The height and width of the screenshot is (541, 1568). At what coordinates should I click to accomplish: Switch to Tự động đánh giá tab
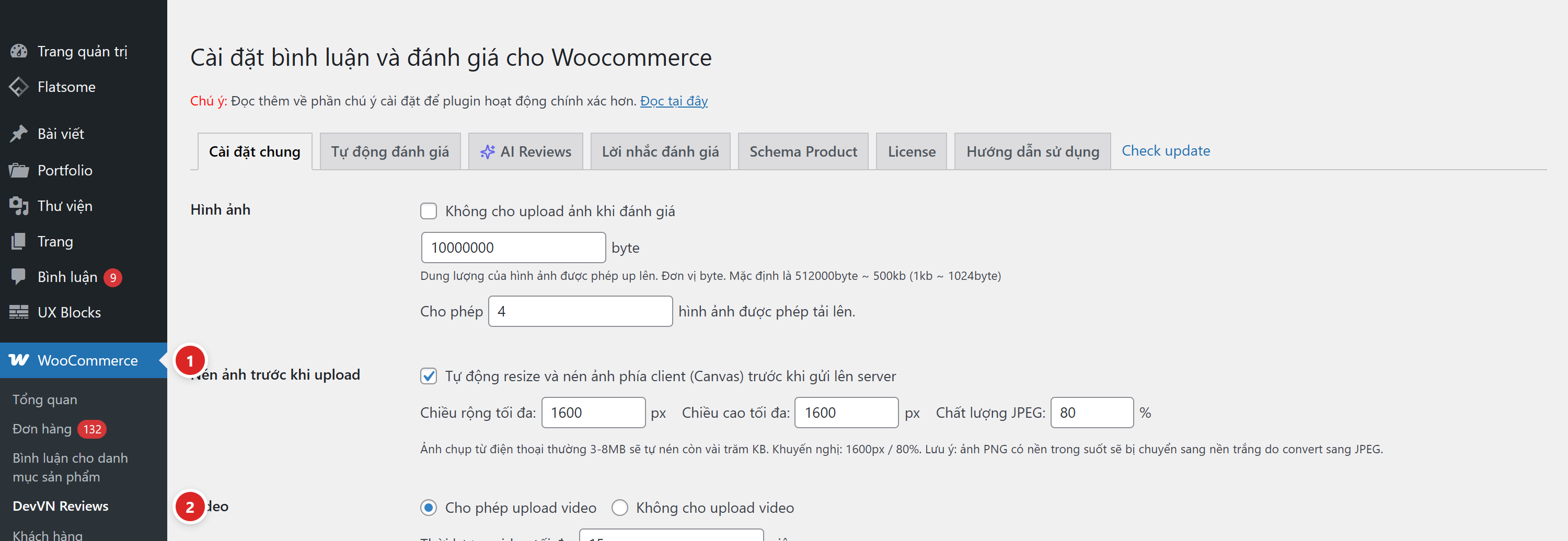coord(390,151)
